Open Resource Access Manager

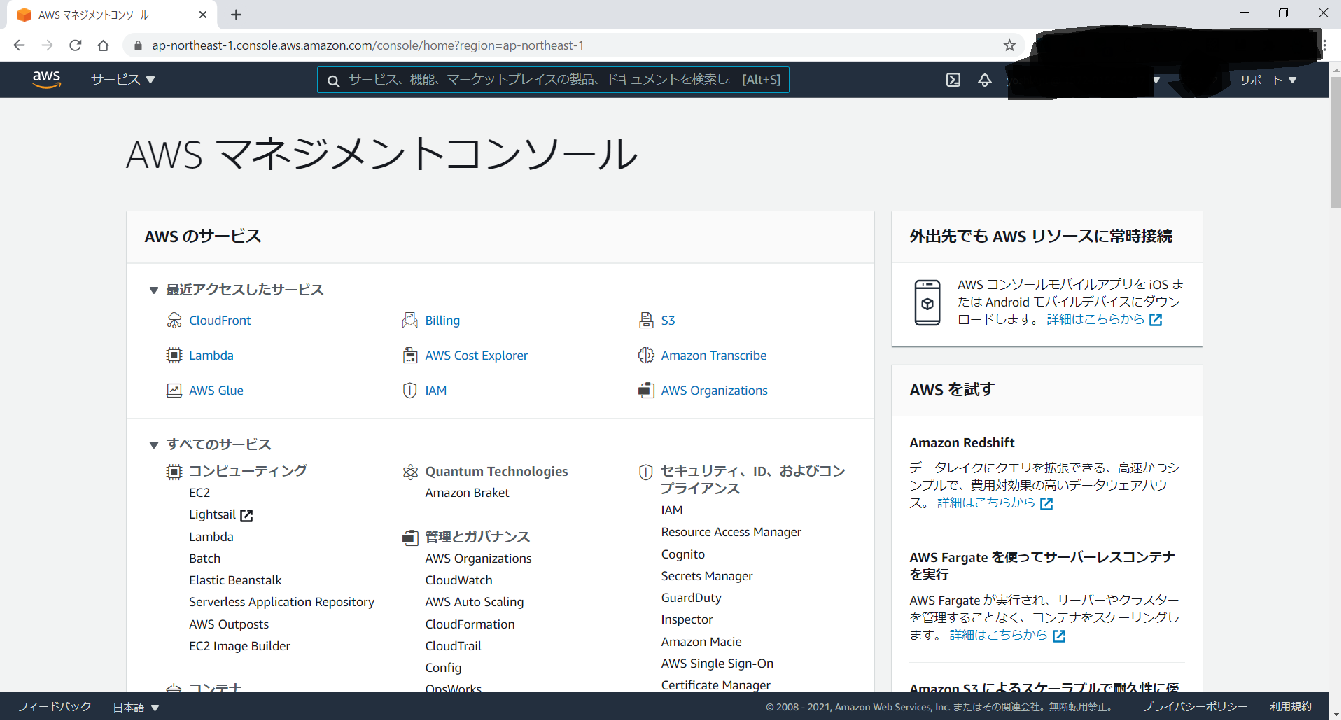731,532
